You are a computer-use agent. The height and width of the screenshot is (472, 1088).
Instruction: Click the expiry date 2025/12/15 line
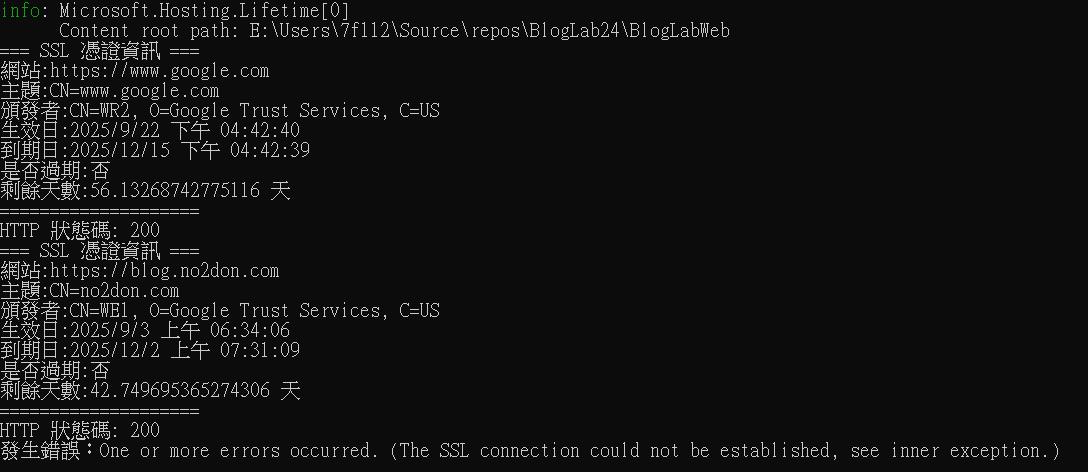[154, 151]
